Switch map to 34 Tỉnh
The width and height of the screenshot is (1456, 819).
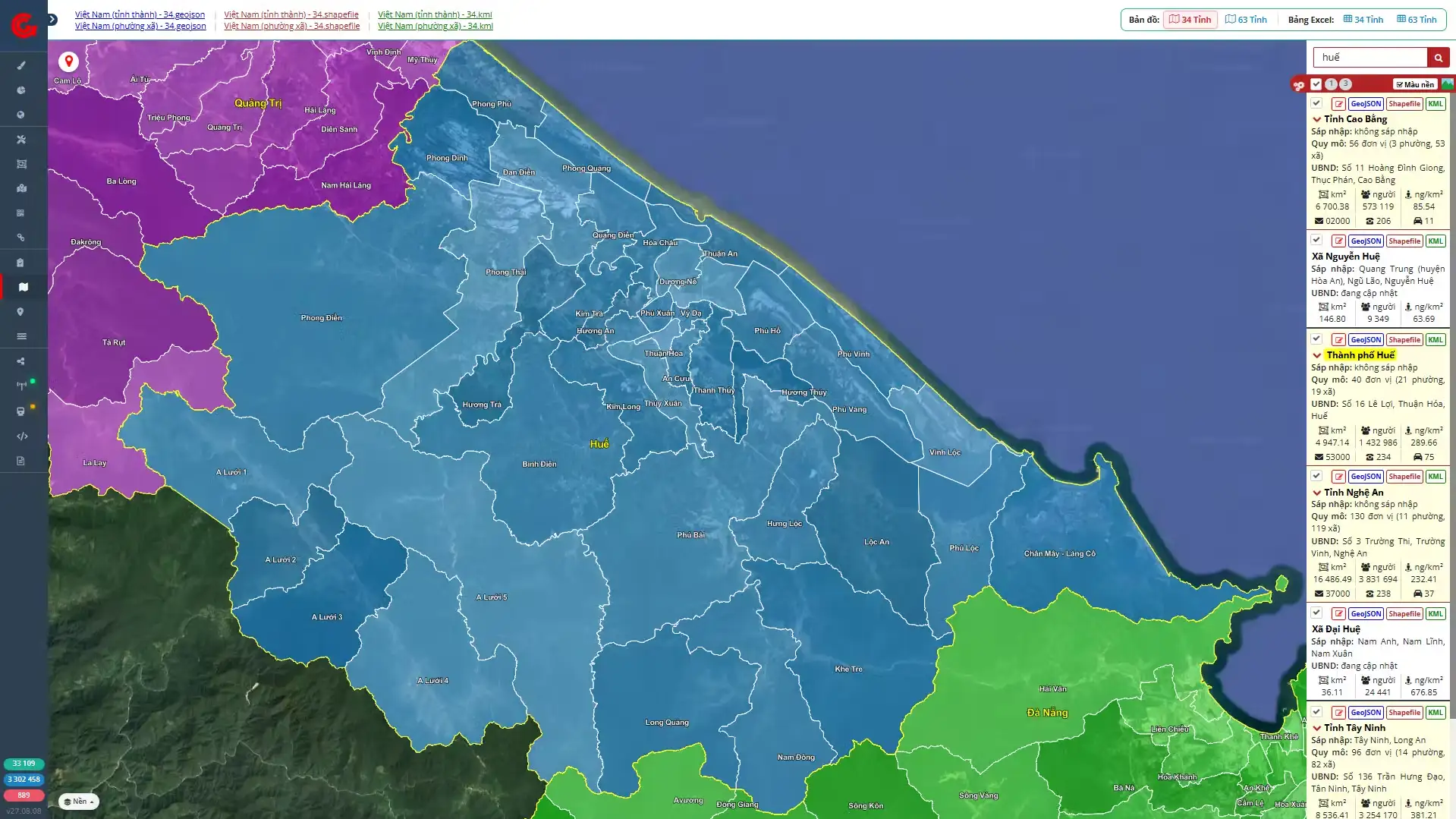(1190, 20)
